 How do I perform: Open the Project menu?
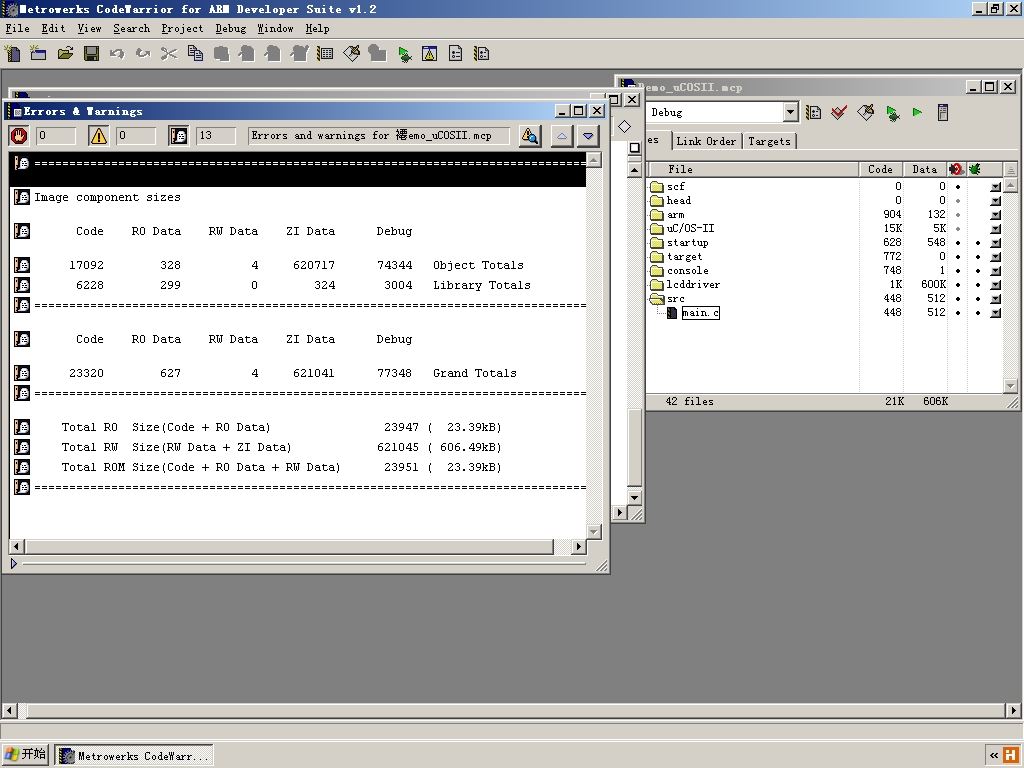tap(182, 29)
